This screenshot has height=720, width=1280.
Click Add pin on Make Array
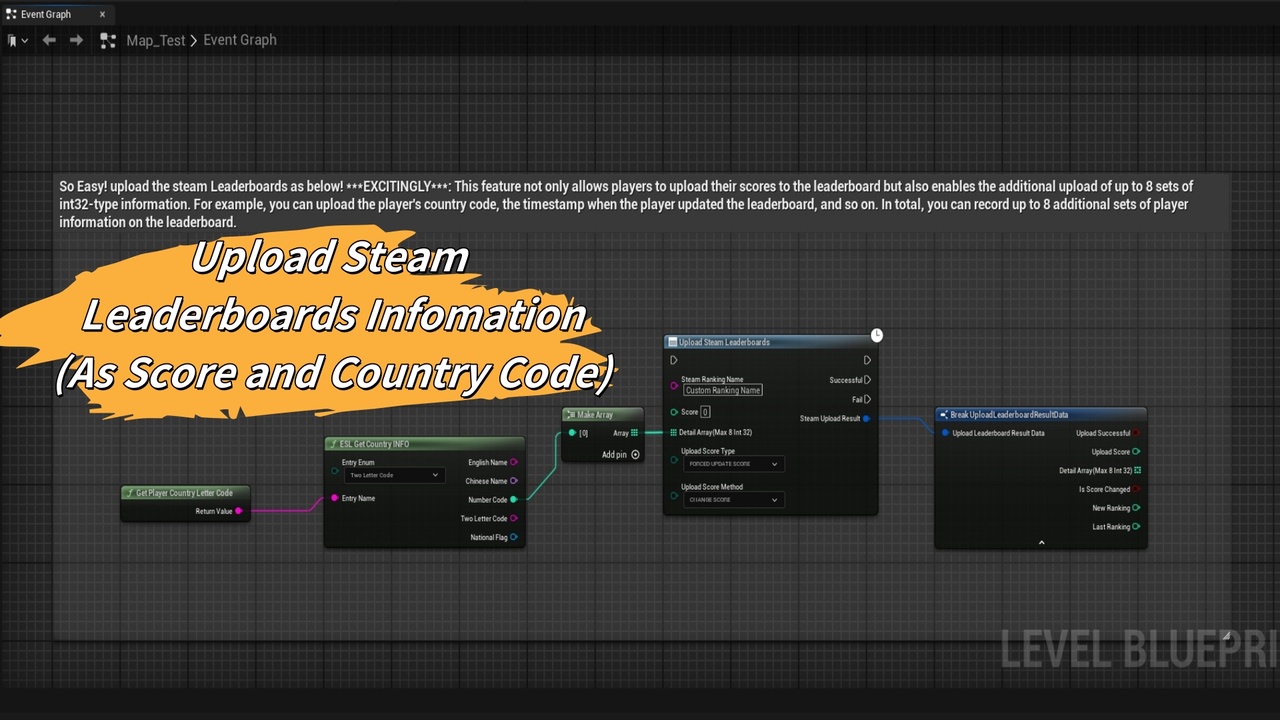pyautogui.click(x=621, y=454)
